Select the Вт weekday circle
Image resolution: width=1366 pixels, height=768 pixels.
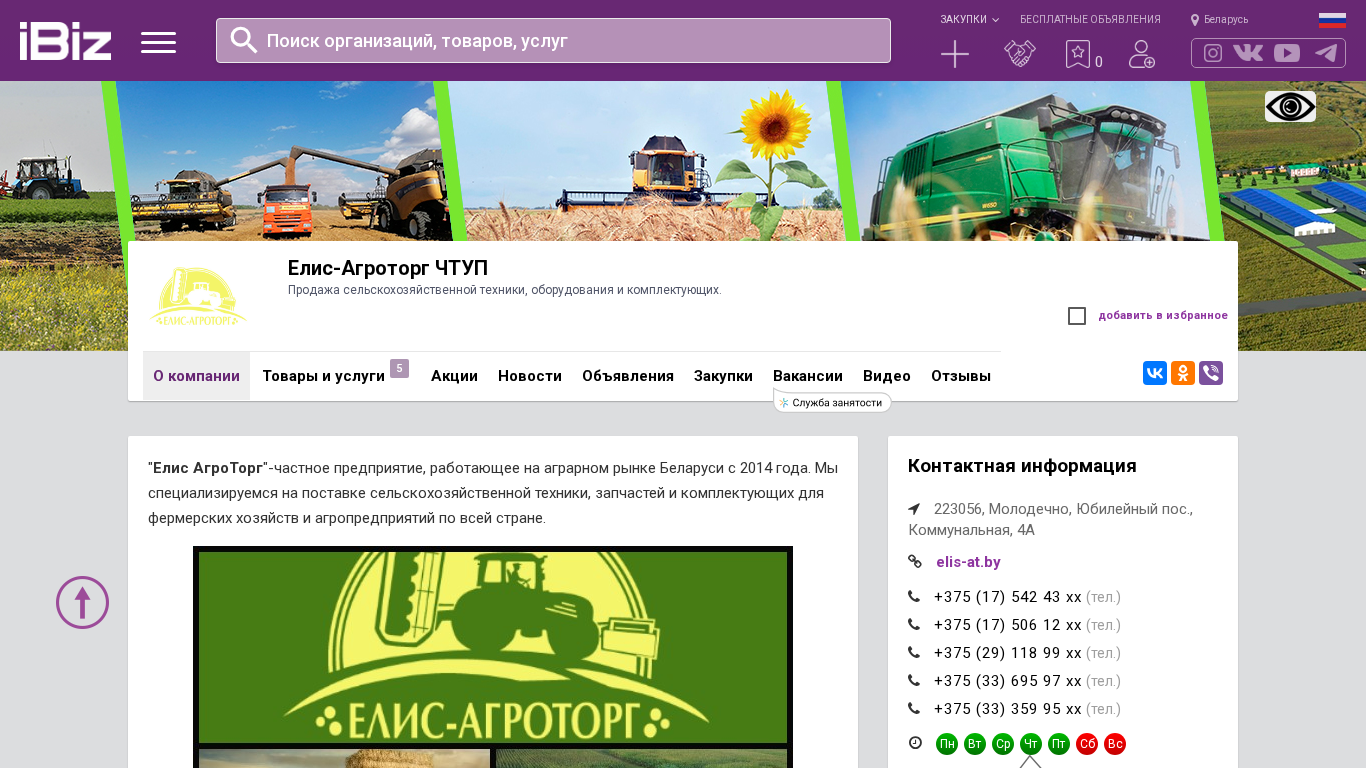point(975,744)
